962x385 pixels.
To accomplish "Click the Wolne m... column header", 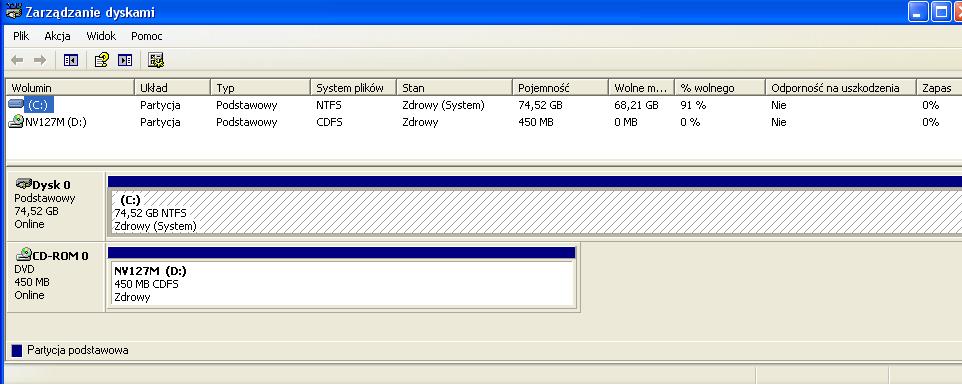I will pos(641,88).
